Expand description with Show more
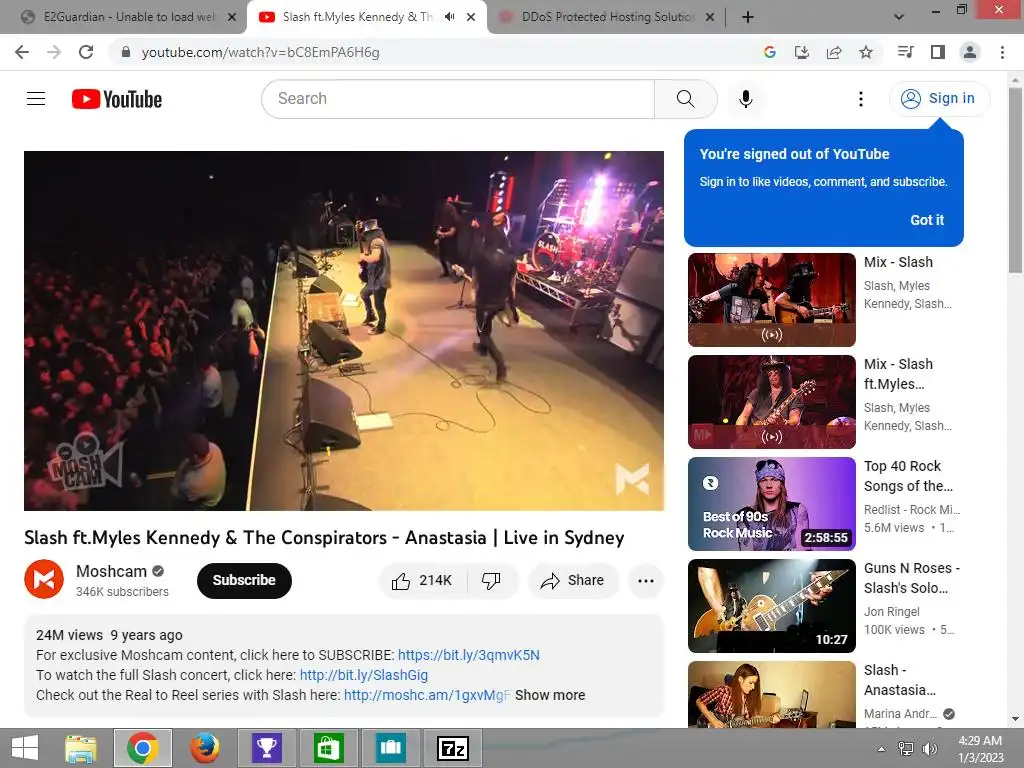The height and width of the screenshot is (768, 1024). 550,696
